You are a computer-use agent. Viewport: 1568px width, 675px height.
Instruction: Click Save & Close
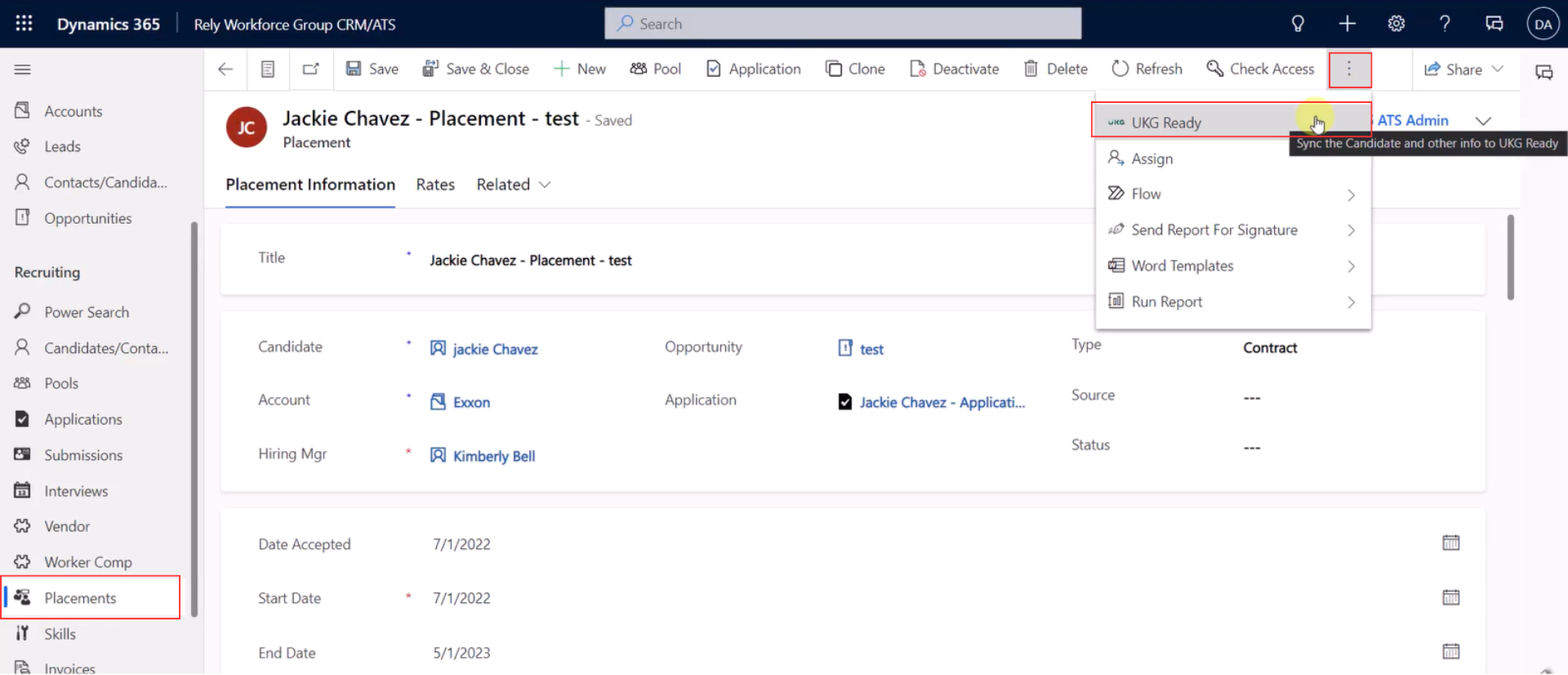476,69
